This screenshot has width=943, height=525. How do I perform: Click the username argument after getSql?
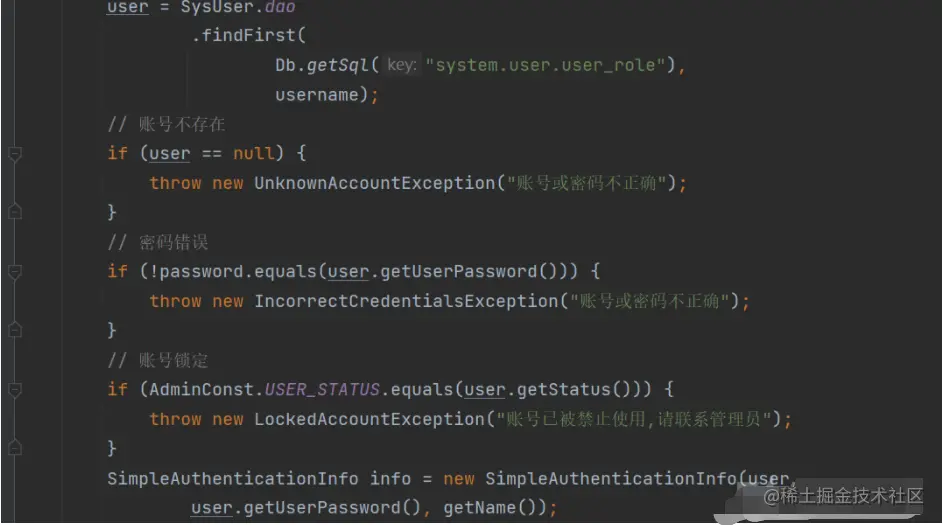point(316,95)
